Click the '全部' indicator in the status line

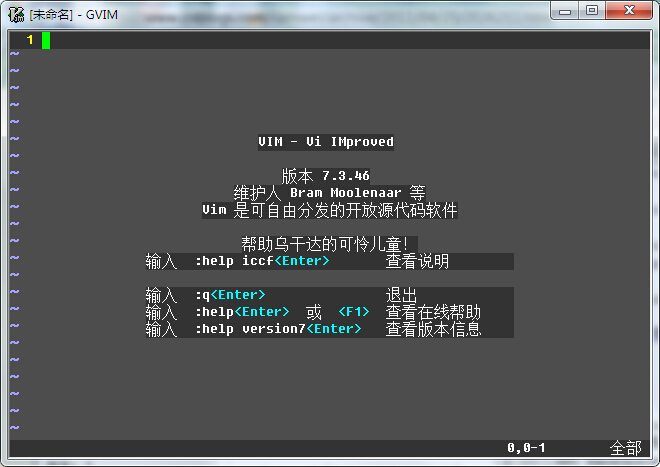[x=626, y=448]
